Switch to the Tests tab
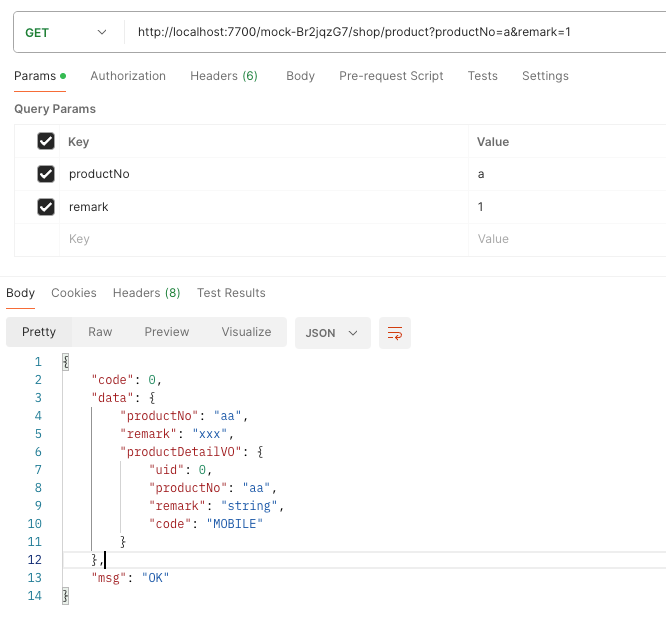Screen dimensions: 666x624 pyautogui.click(x=483, y=76)
